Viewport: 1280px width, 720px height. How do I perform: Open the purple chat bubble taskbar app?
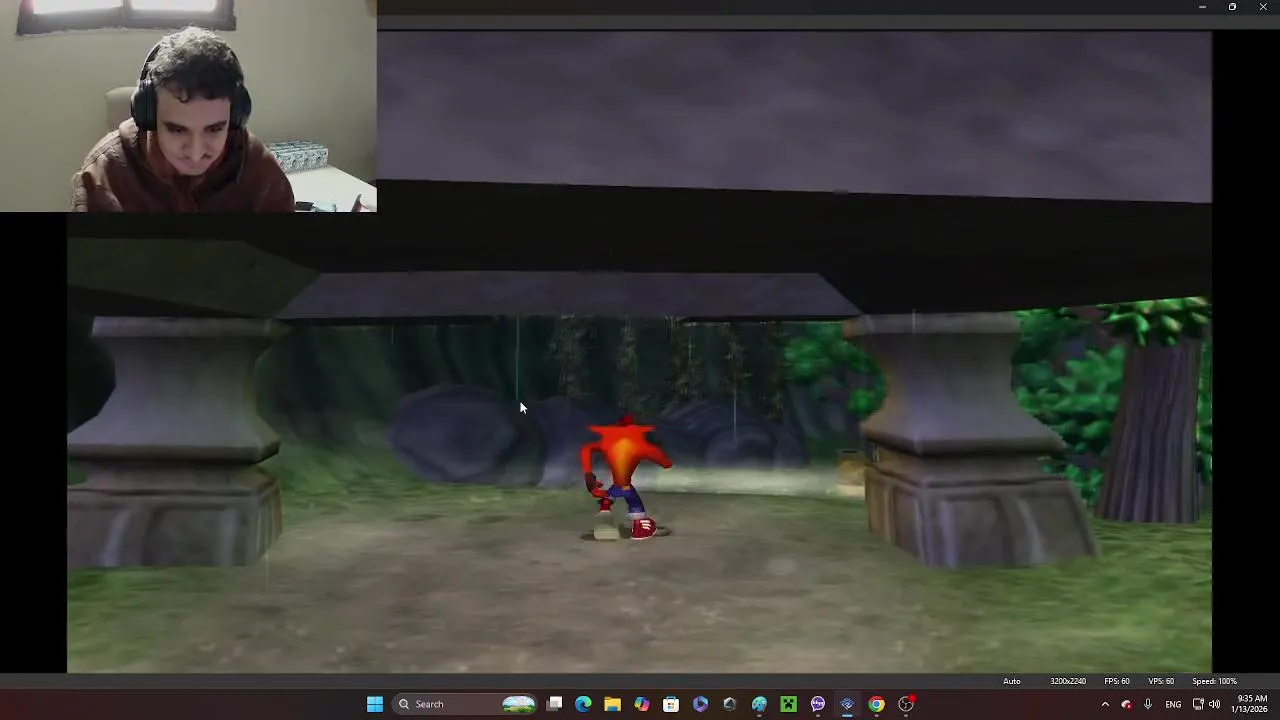(818, 704)
